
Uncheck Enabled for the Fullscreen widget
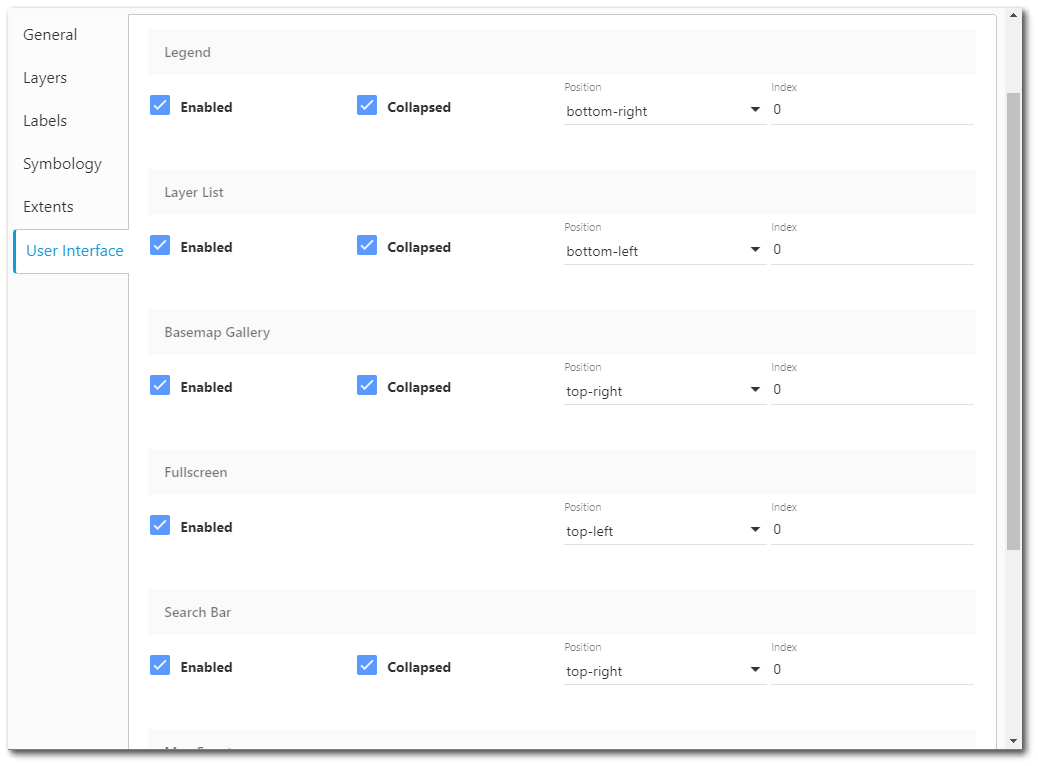point(160,525)
